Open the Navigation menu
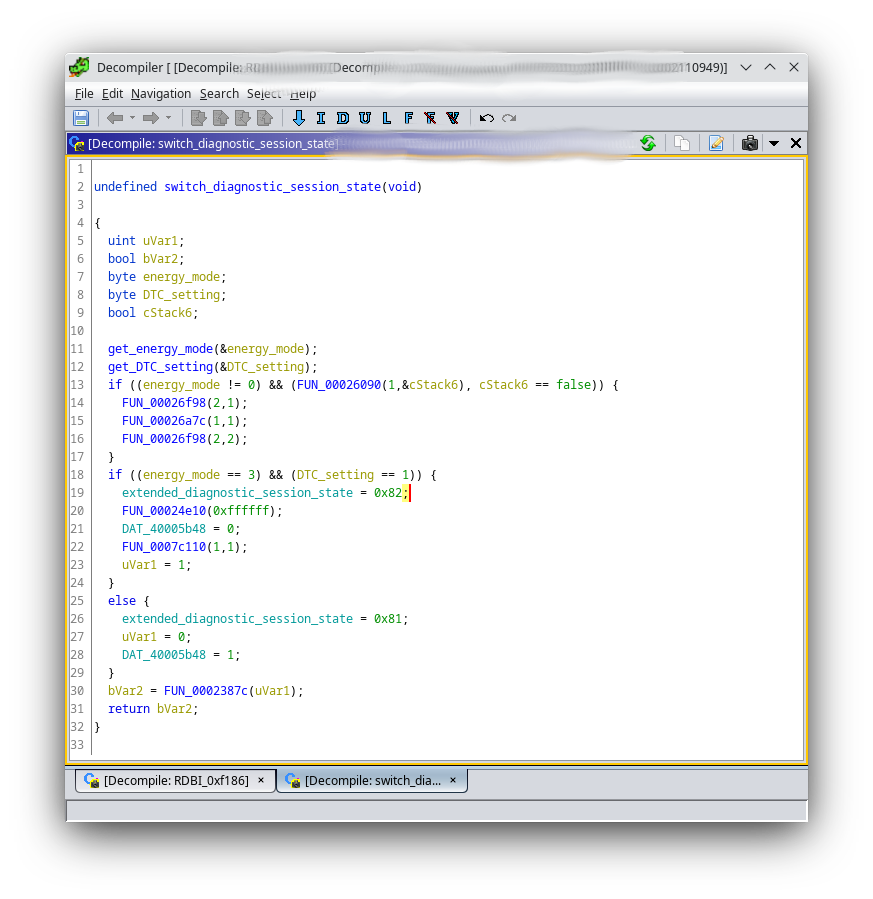 (160, 93)
